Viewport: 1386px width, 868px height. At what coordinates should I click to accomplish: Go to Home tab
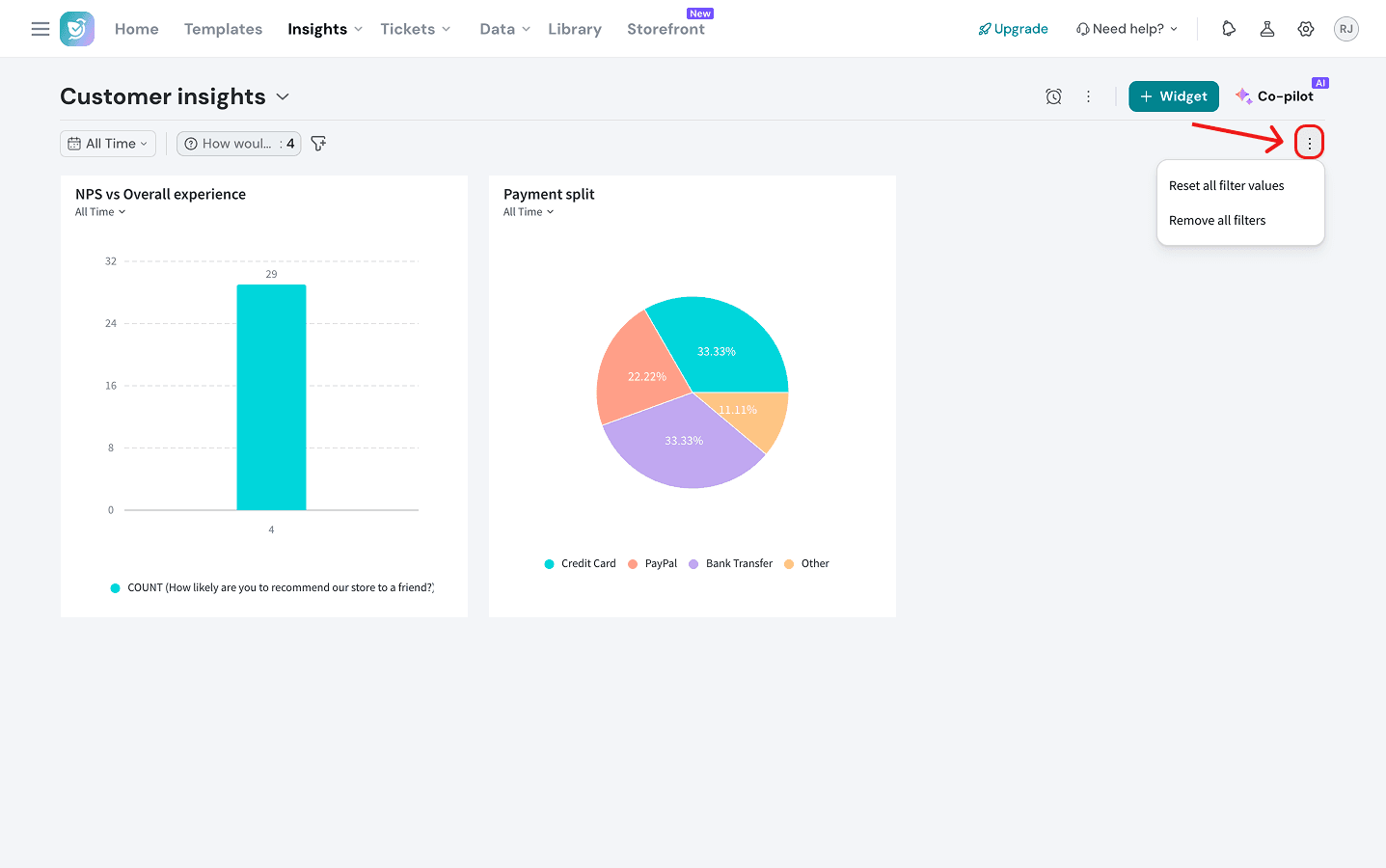click(137, 29)
